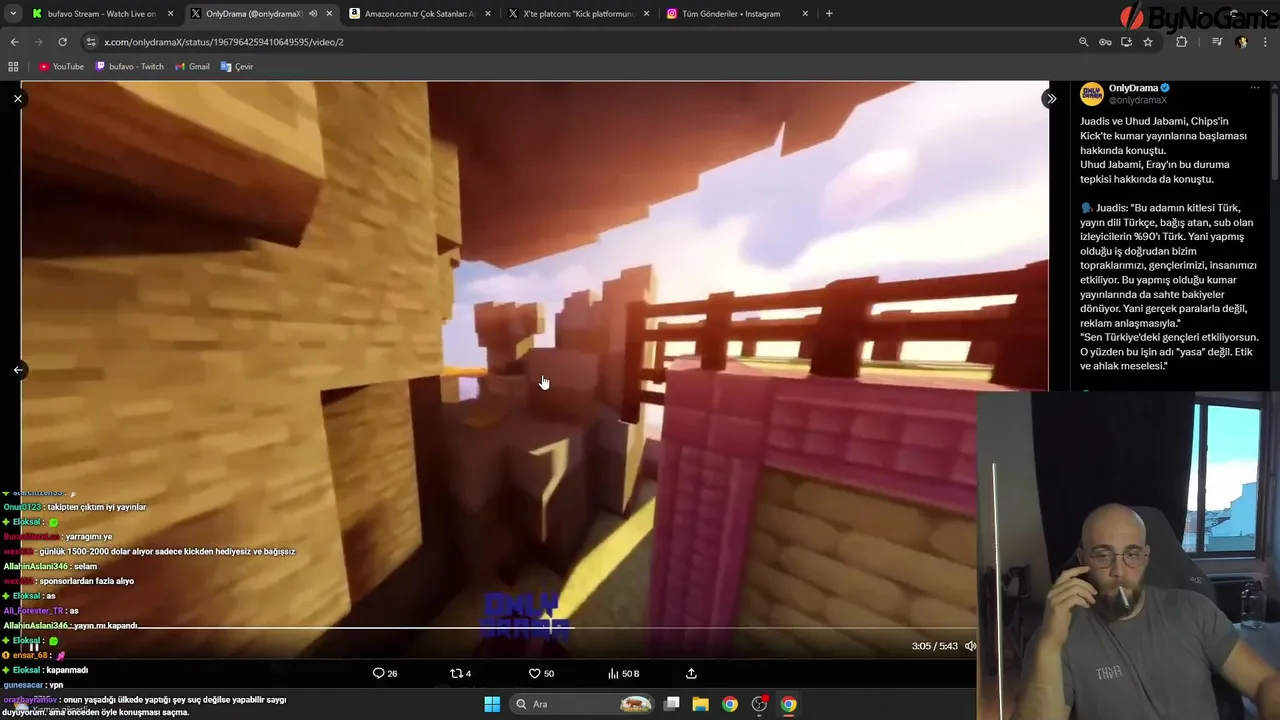Open the tab search dropdown
The image size is (1280, 720).
13,14
